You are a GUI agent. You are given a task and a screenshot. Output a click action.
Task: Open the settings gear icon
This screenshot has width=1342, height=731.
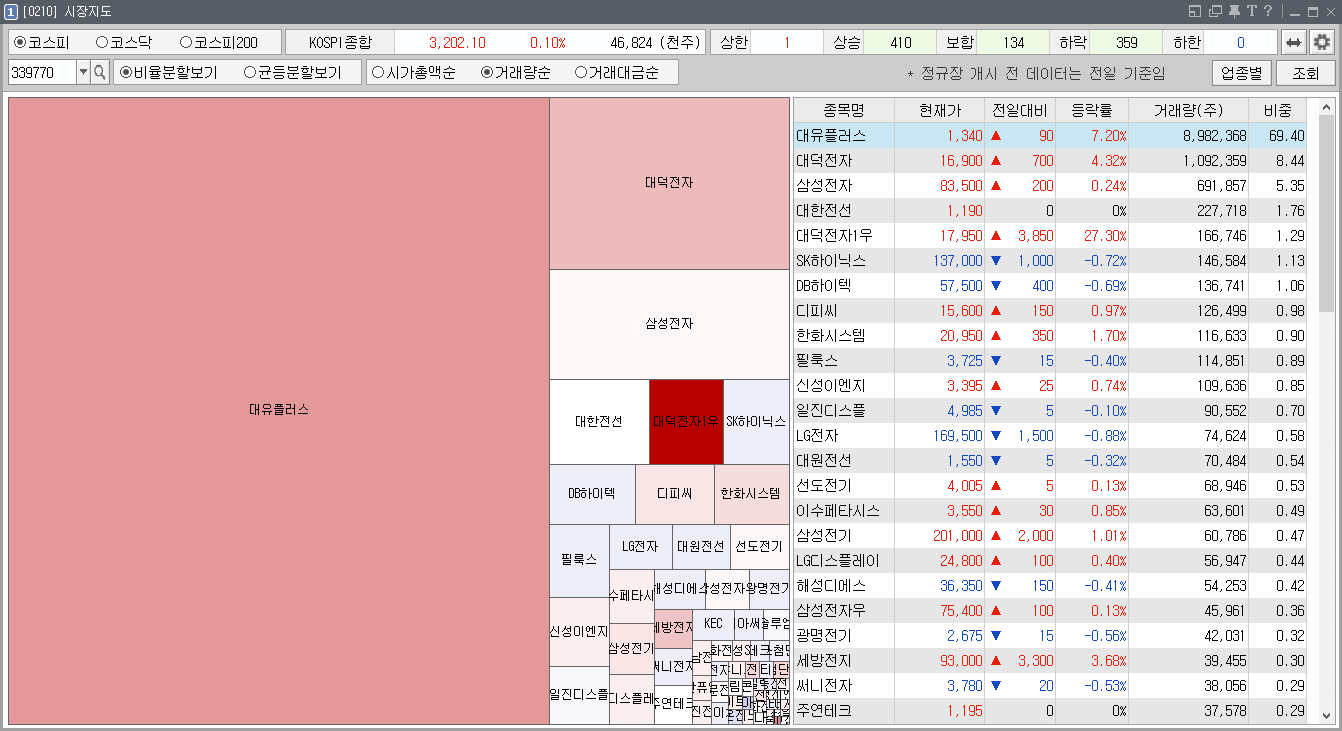[1323, 42]
